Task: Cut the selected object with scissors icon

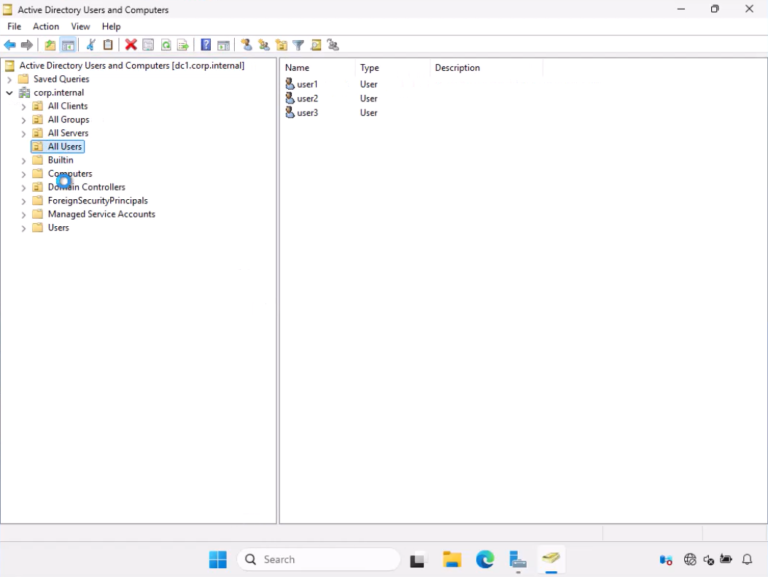Action: click(91, 45)
